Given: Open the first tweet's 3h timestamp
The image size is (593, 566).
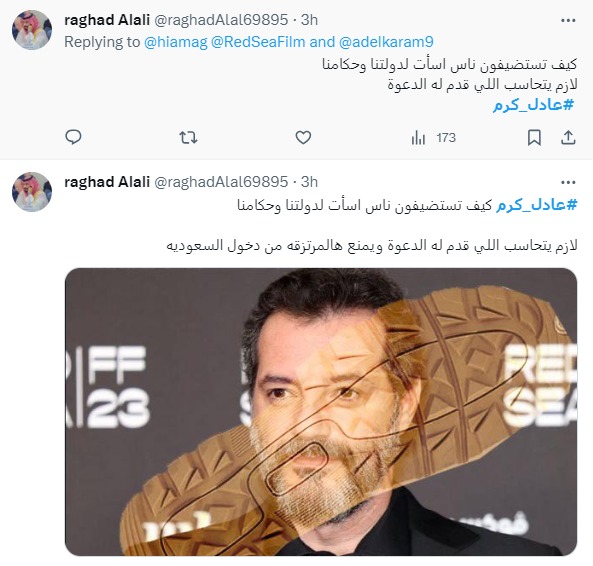Looking at the screenshot, I should coord(309,20).
